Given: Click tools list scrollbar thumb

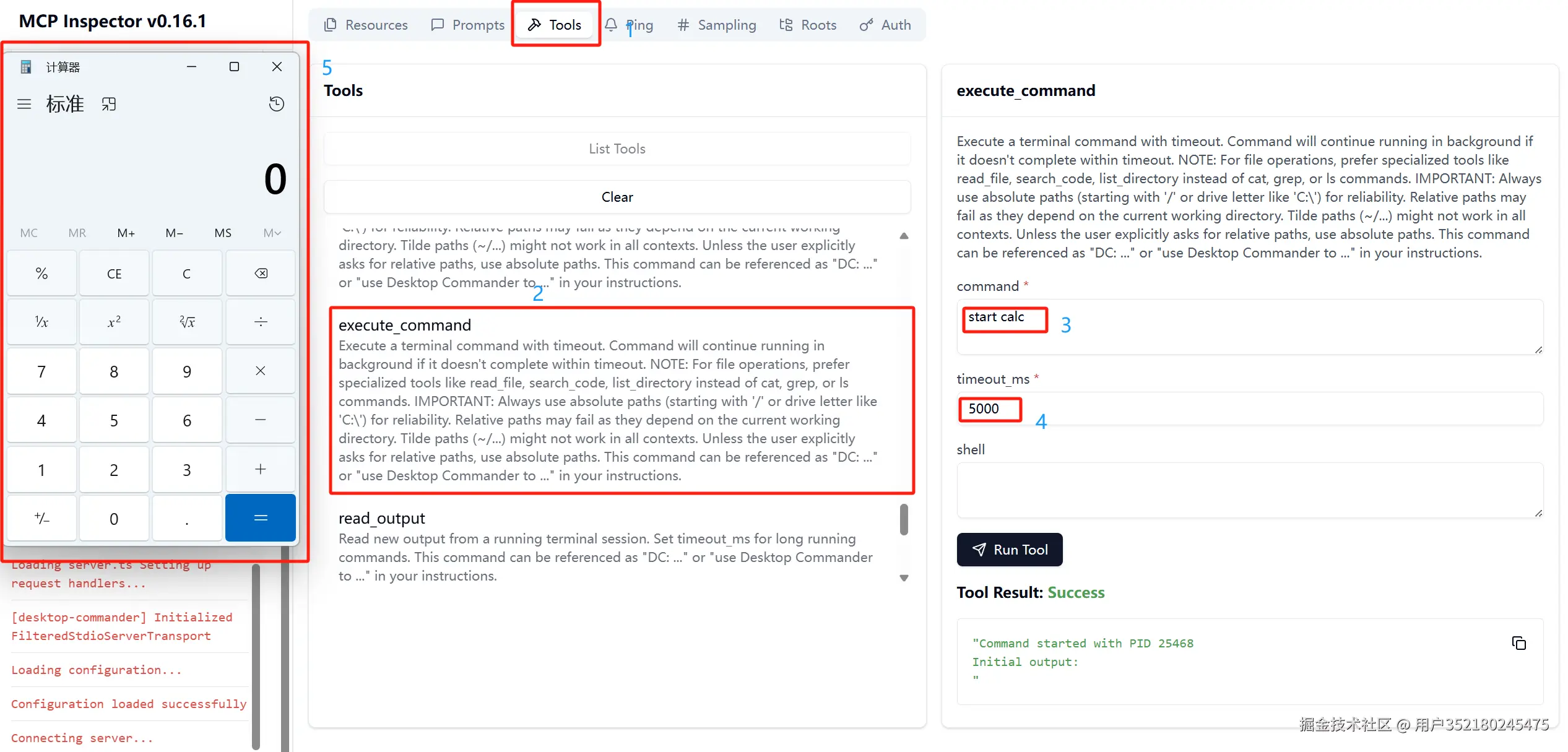Looking at the screenshot, I should [904, 519].
